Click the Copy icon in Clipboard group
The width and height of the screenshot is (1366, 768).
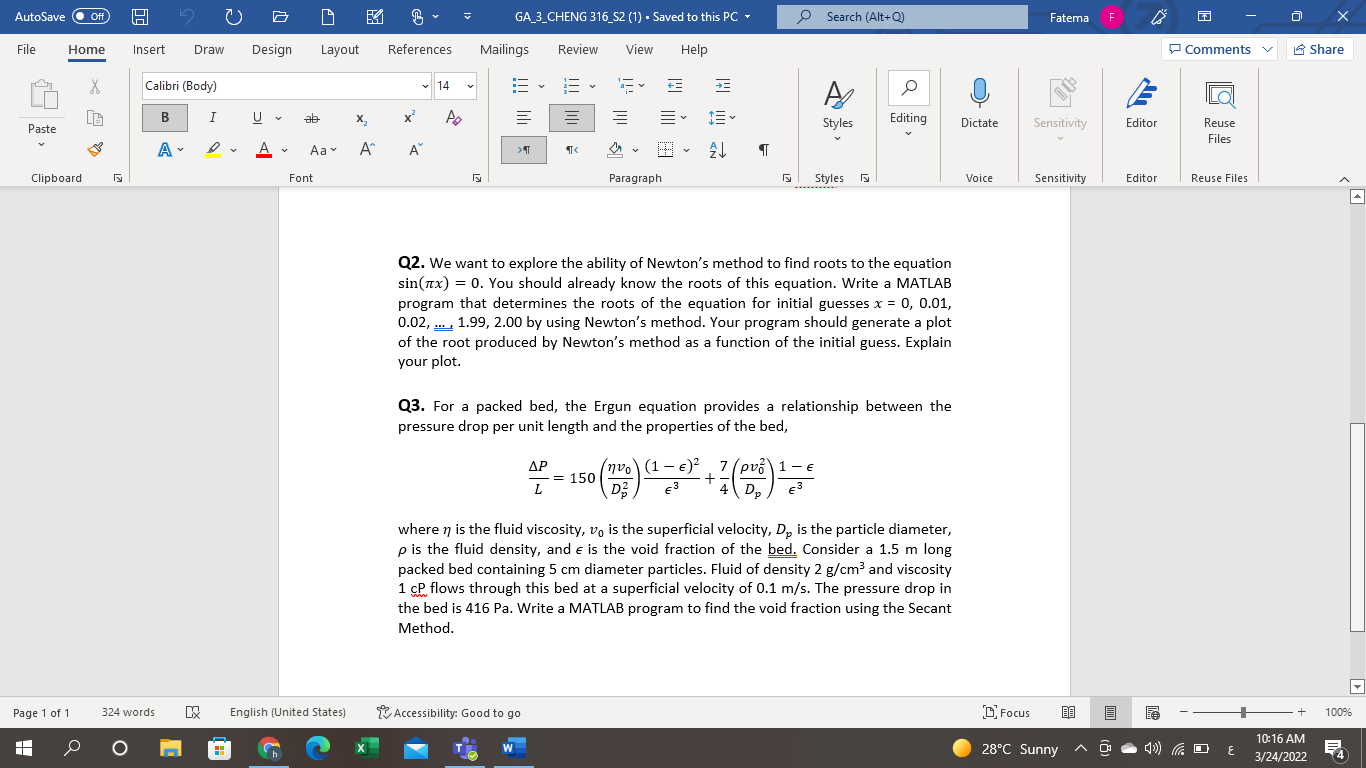(x=95, y=119)
